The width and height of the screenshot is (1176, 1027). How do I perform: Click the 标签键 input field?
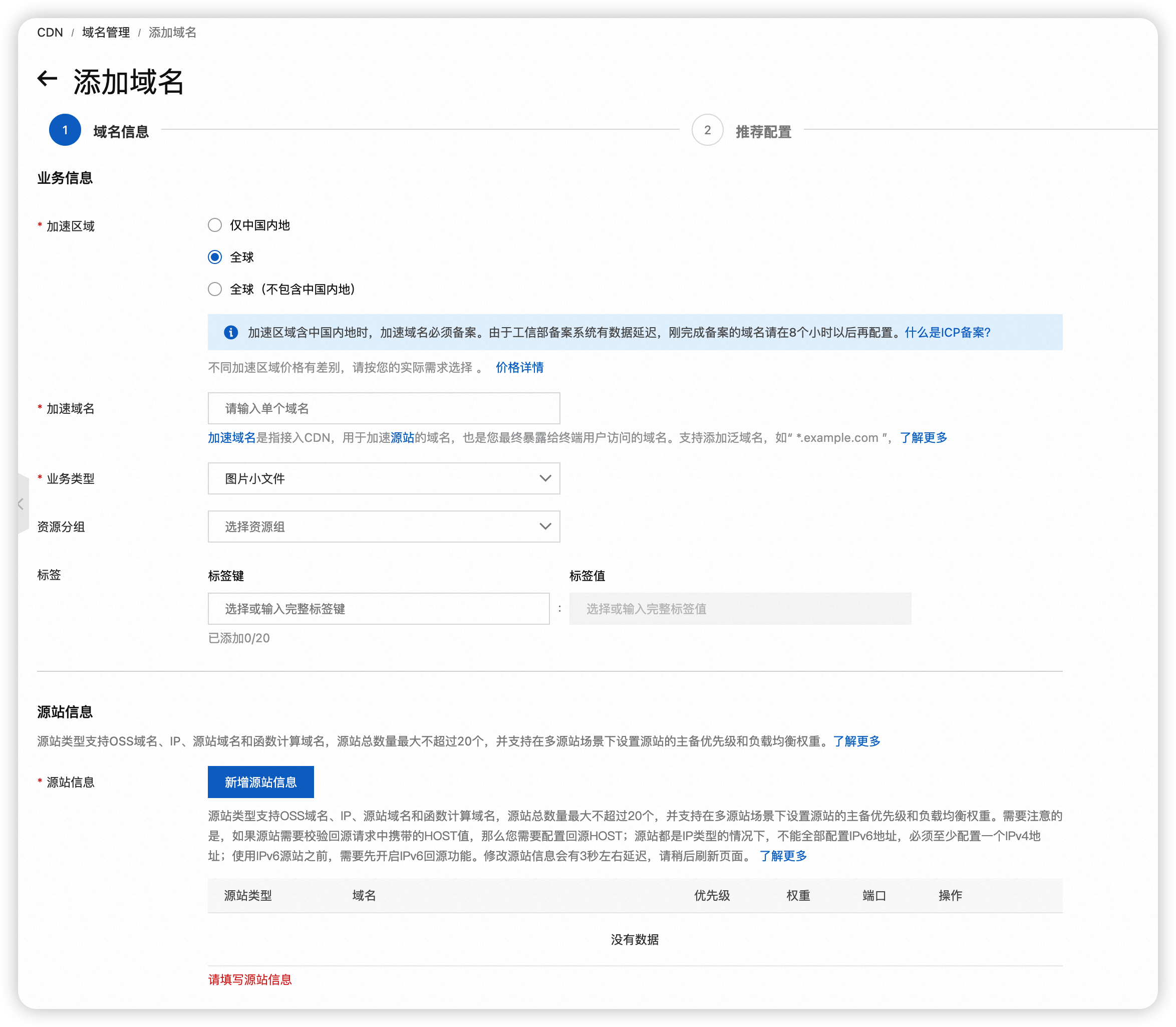pyautogui.click(x=378, y=609)
